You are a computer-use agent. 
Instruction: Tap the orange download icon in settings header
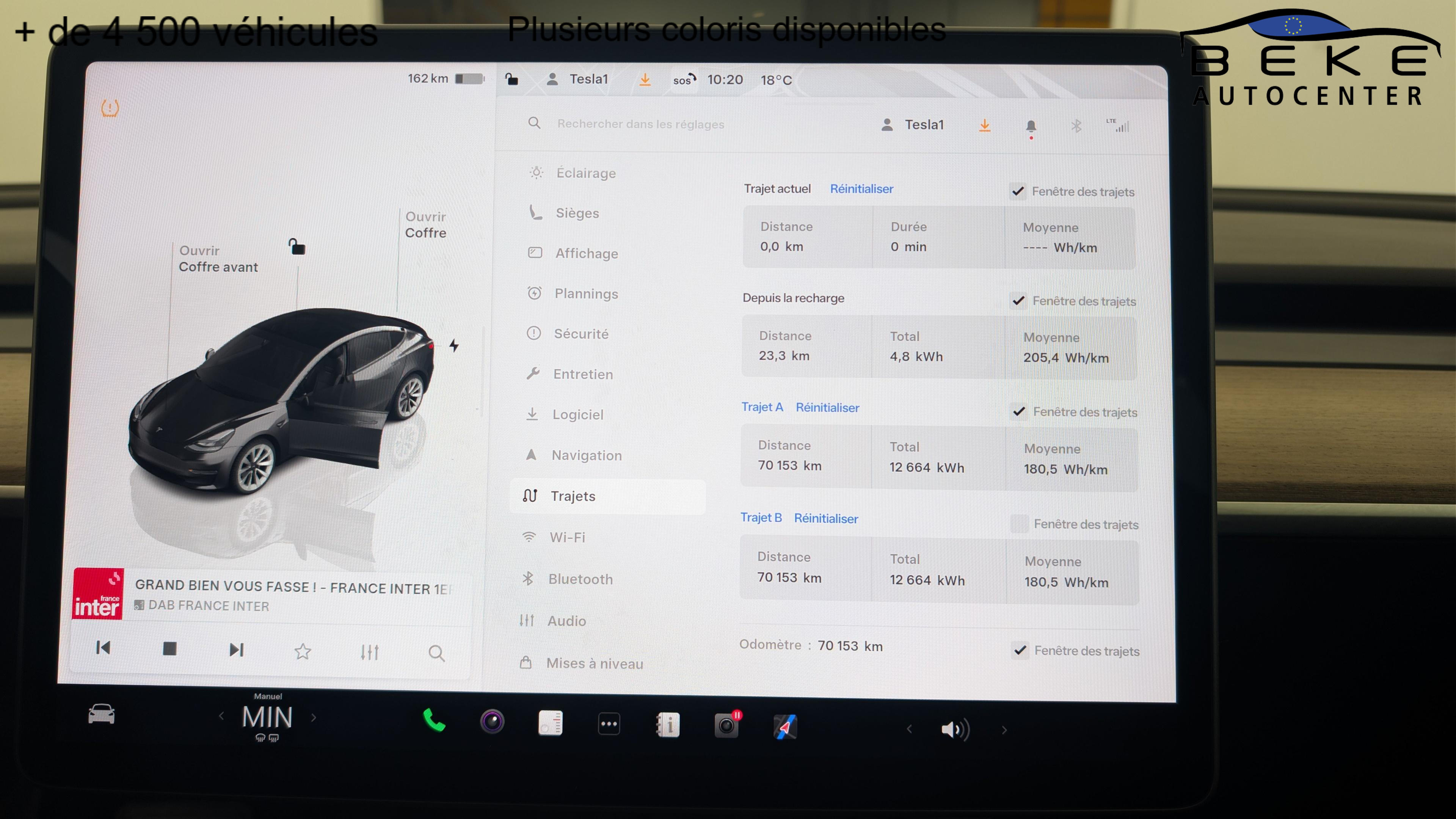point(985,126)
